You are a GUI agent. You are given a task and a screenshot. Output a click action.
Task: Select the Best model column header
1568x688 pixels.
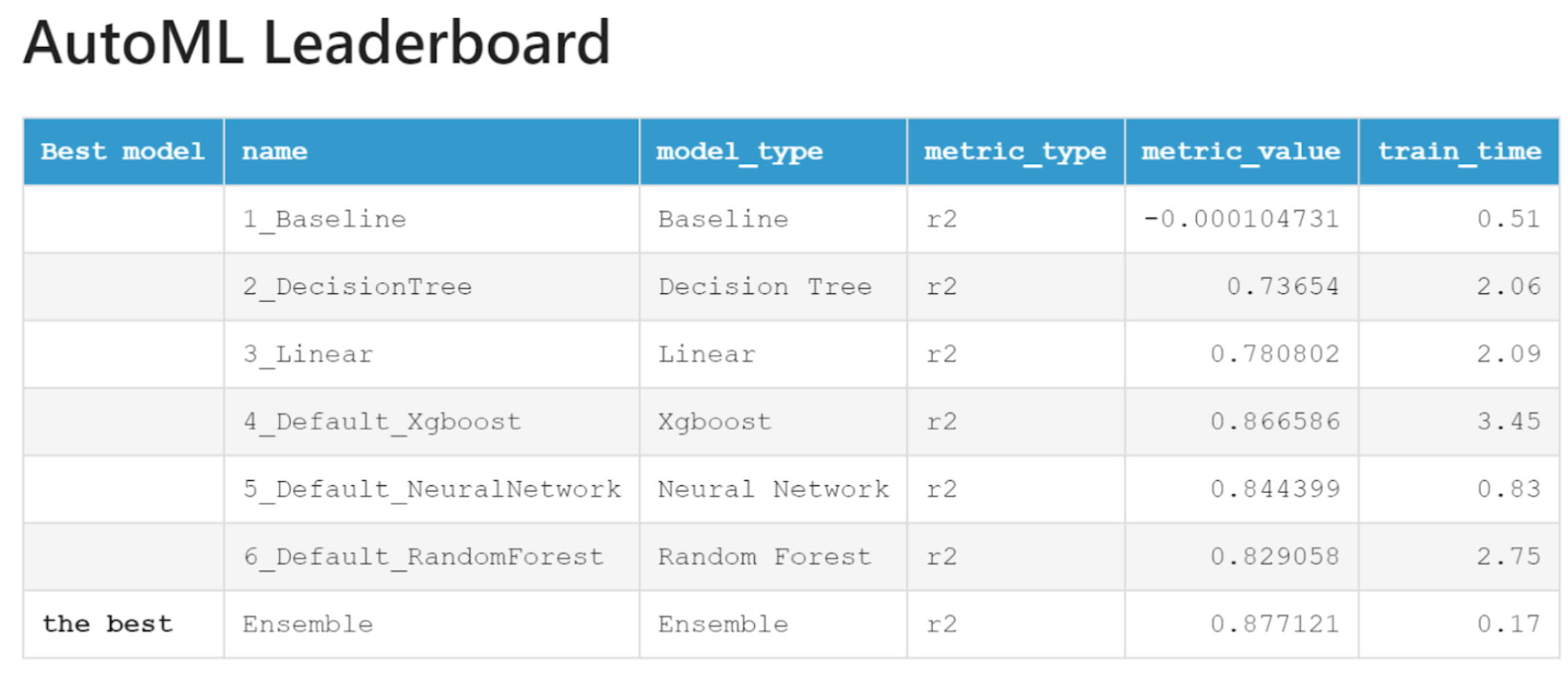coord(123,152)
